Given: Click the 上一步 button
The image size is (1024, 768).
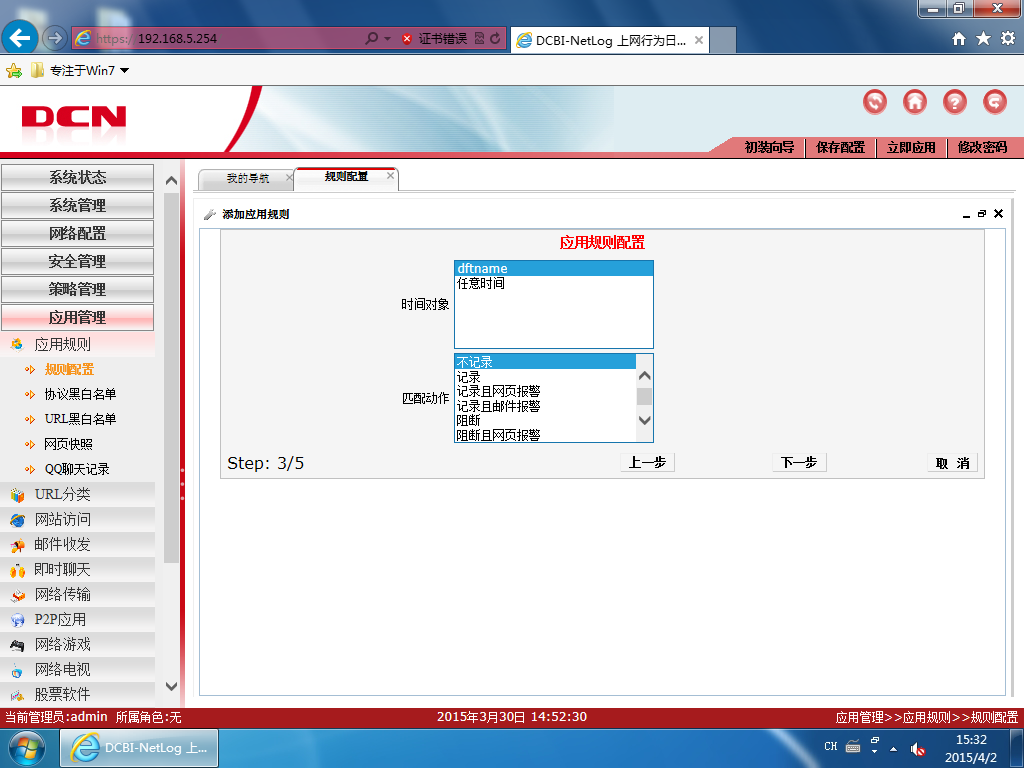Looking at the screenshot, I should [x=647, y=462].
